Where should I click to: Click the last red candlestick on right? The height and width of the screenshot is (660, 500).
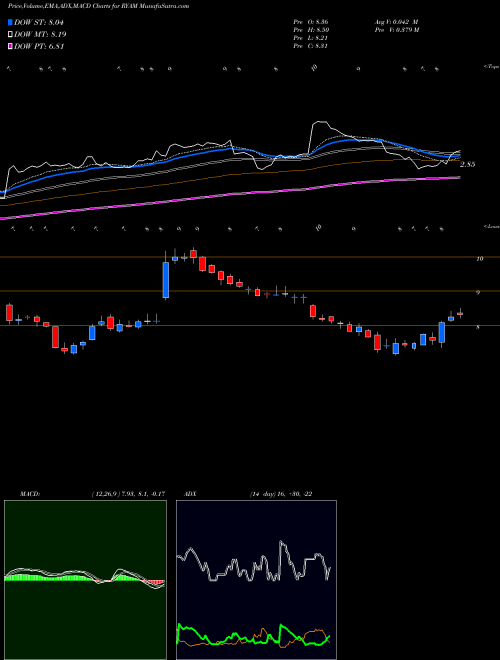[x=460, y=314]
